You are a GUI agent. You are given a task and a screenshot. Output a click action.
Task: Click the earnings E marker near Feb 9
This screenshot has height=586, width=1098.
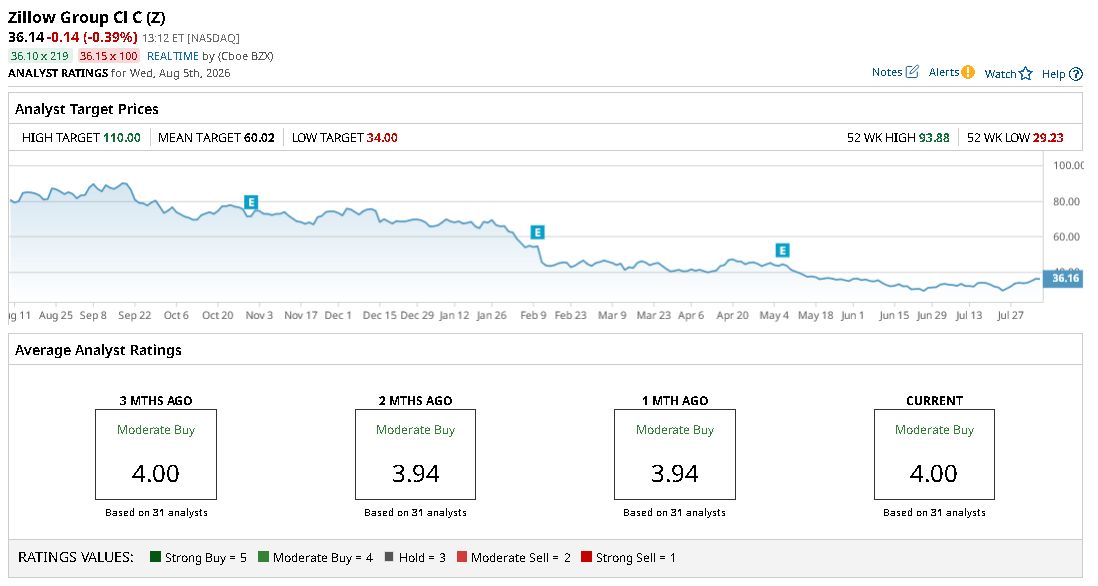(x=537, y=232)
